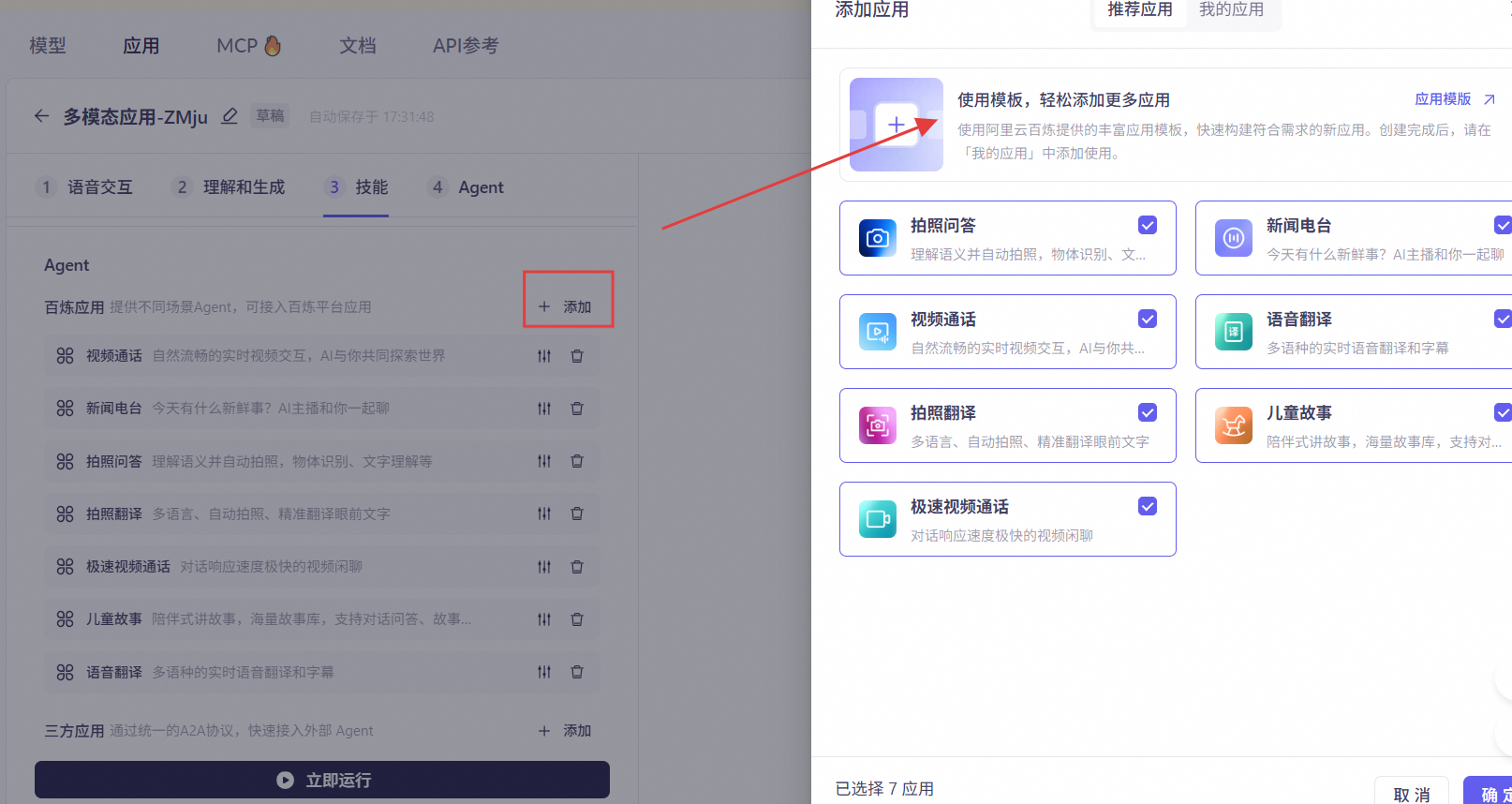Switch to the 我的应用 tab
Screen dimensions: 1512x804
click(x=1231, y=9)
